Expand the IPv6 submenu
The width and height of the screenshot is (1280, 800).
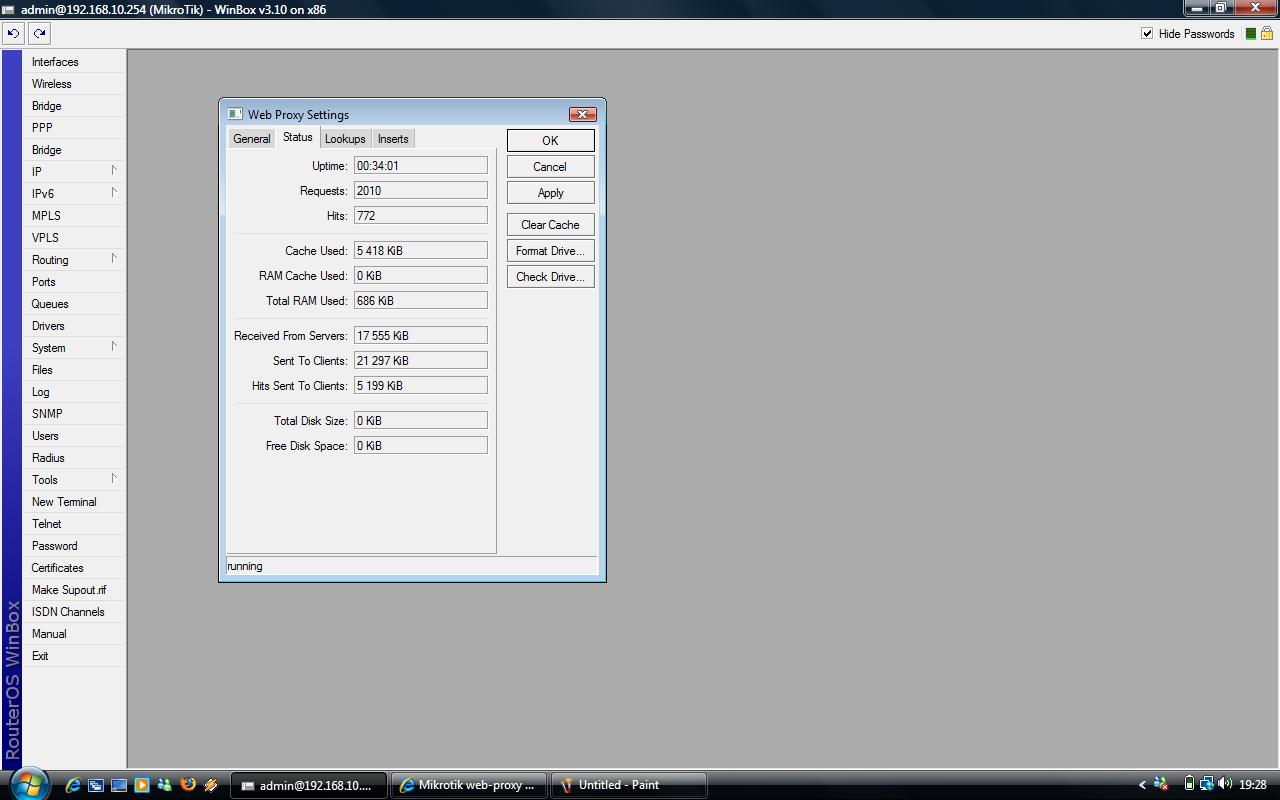click(74, 194)
